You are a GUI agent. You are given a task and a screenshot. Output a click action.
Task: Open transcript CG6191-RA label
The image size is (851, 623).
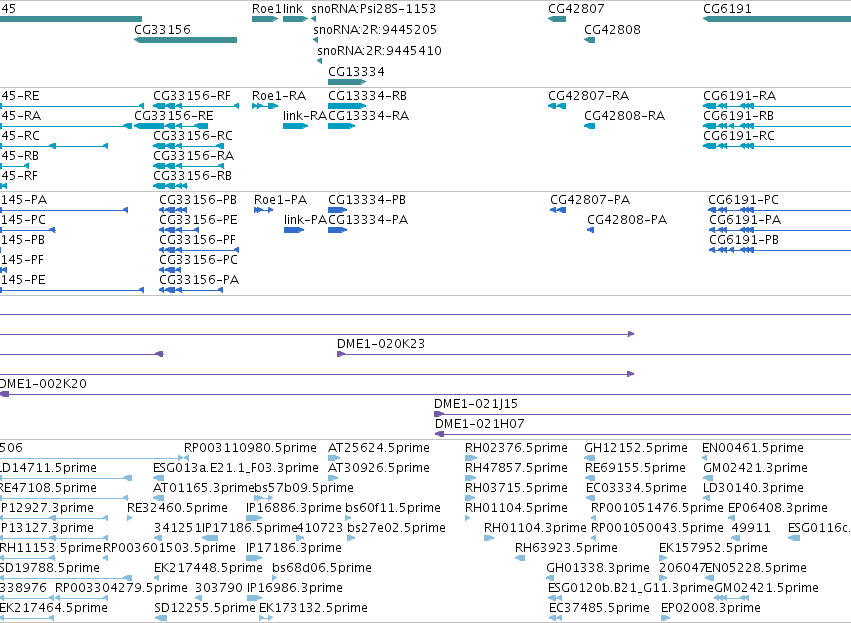[740, 96]
